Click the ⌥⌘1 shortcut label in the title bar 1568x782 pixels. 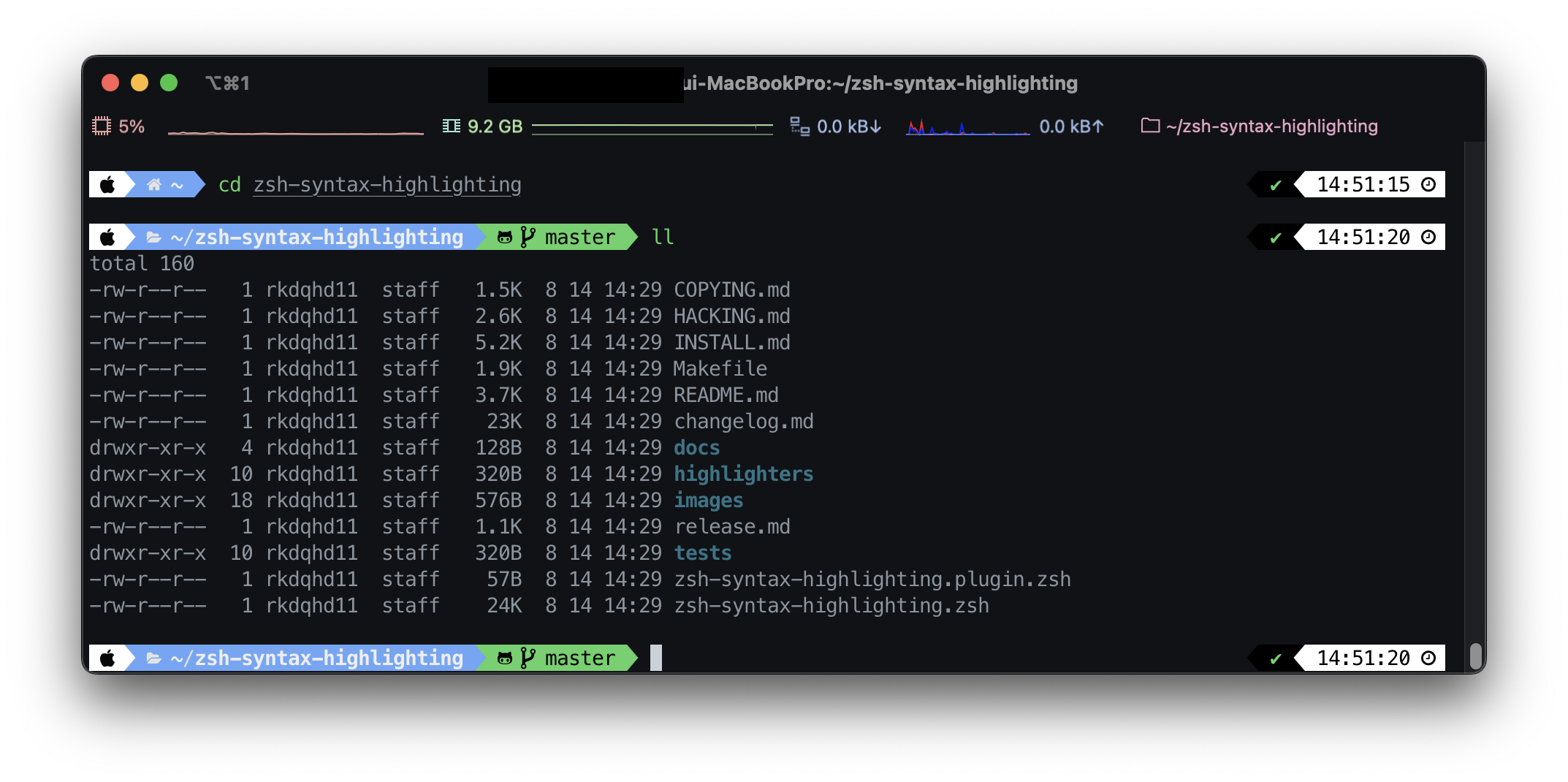point(228,83)
